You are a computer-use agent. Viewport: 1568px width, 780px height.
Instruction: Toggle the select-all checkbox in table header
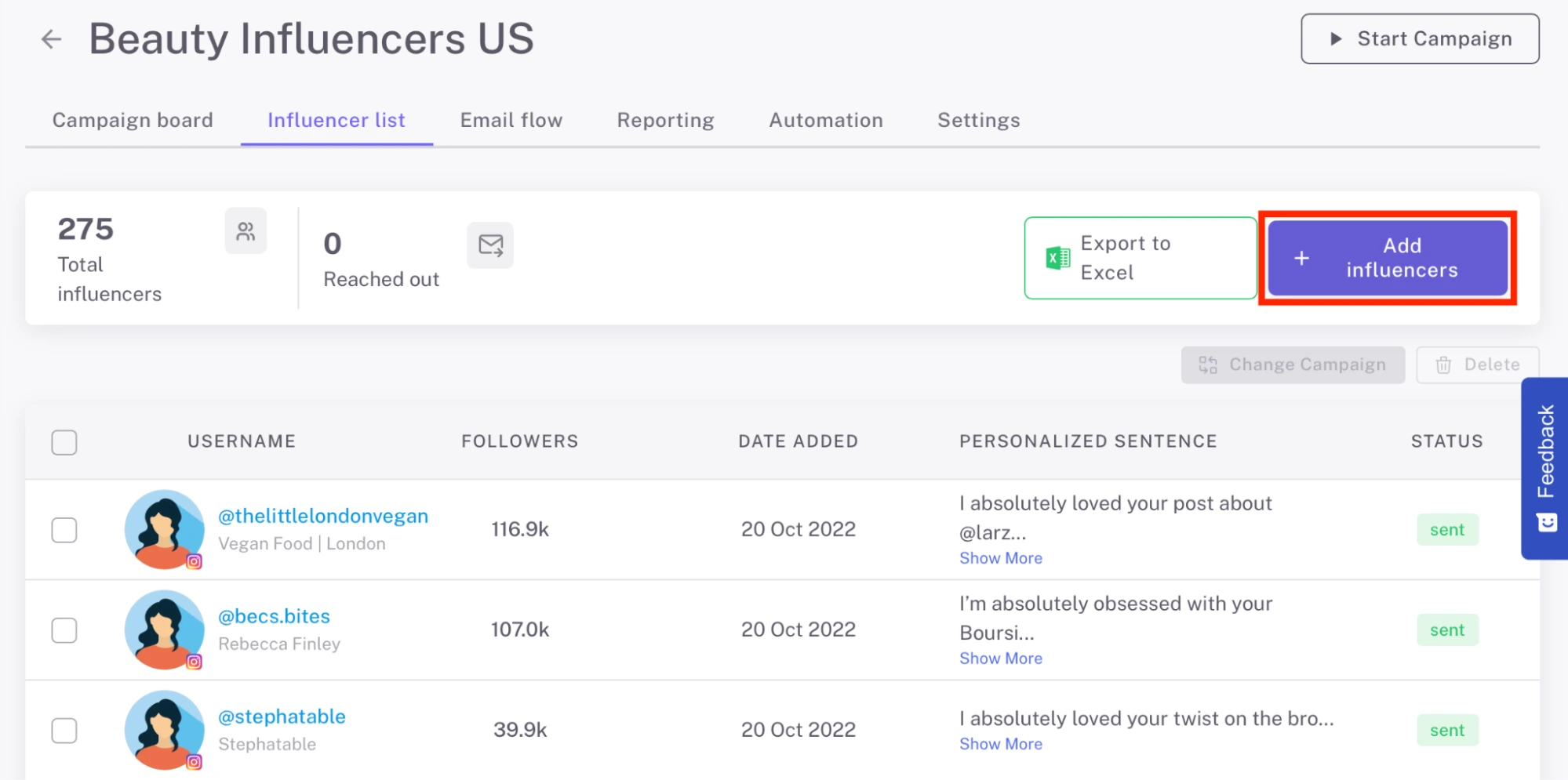64,442
